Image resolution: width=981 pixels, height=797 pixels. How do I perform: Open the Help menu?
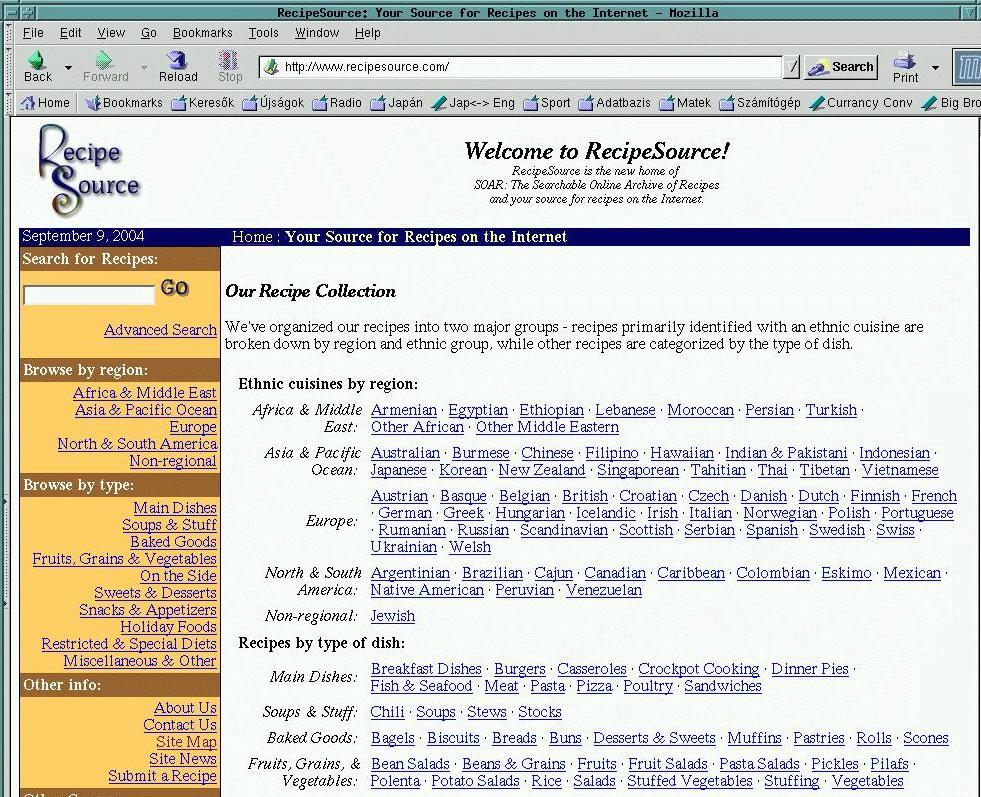click(x=367, y=33)
